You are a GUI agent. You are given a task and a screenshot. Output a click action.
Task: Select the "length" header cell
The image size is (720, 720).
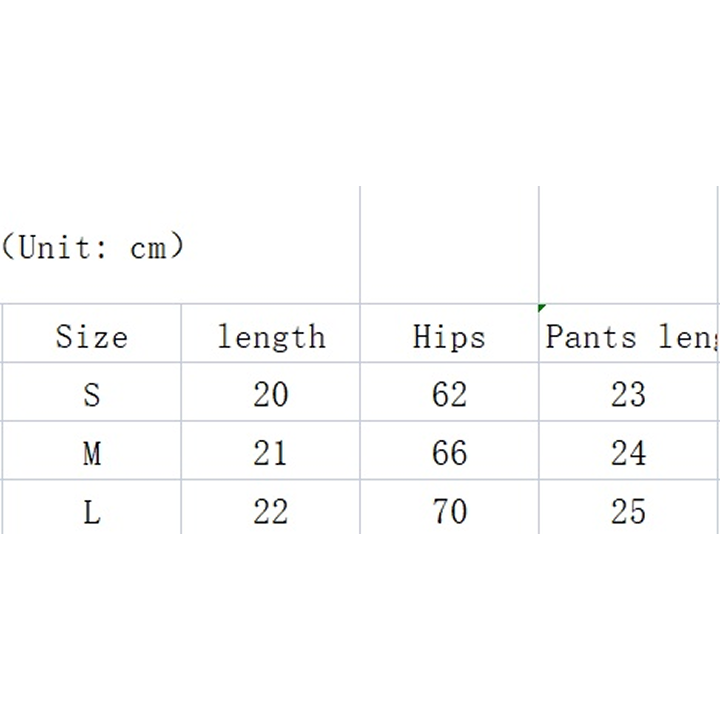point(271,336)
